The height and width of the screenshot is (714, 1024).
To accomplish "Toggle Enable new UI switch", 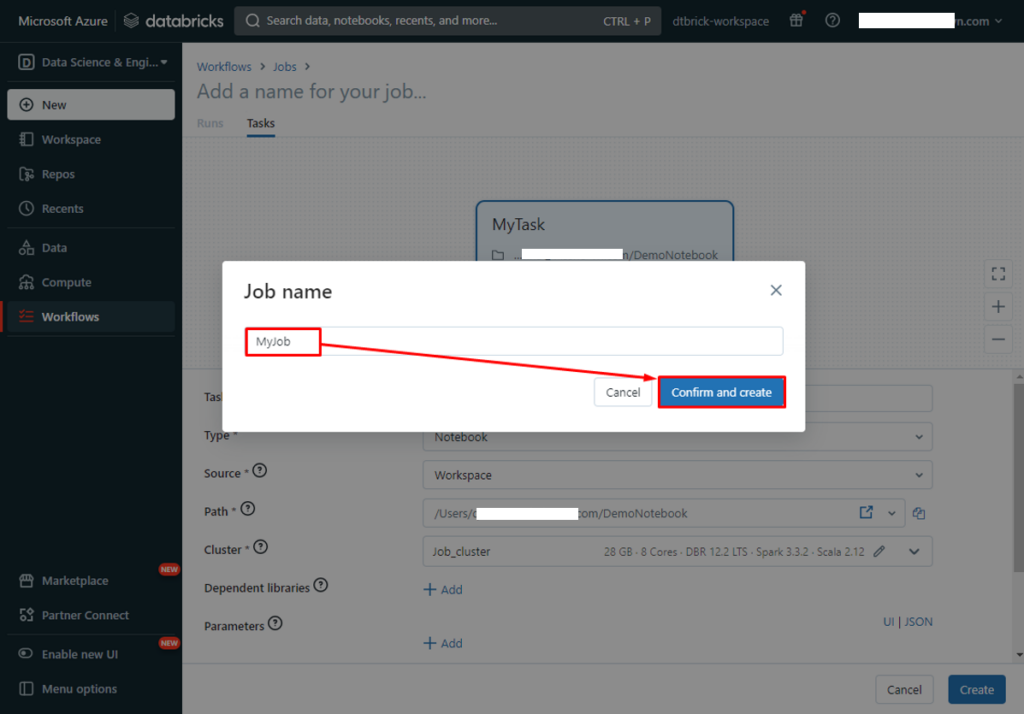I will click(25, 653).
